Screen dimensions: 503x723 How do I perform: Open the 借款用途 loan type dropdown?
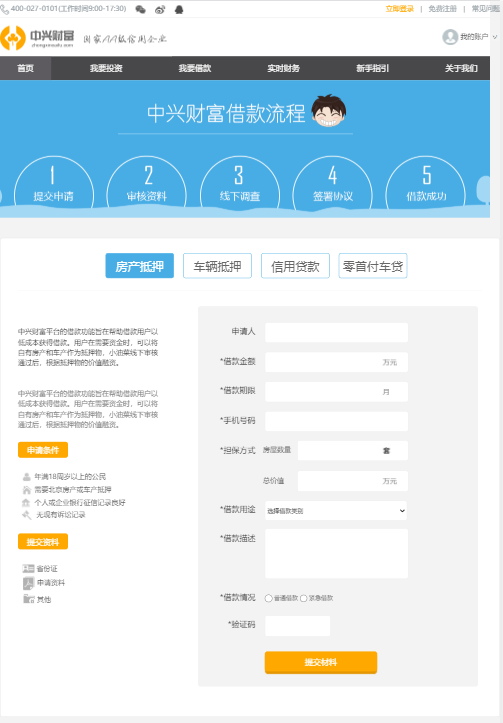coord(336,510)
